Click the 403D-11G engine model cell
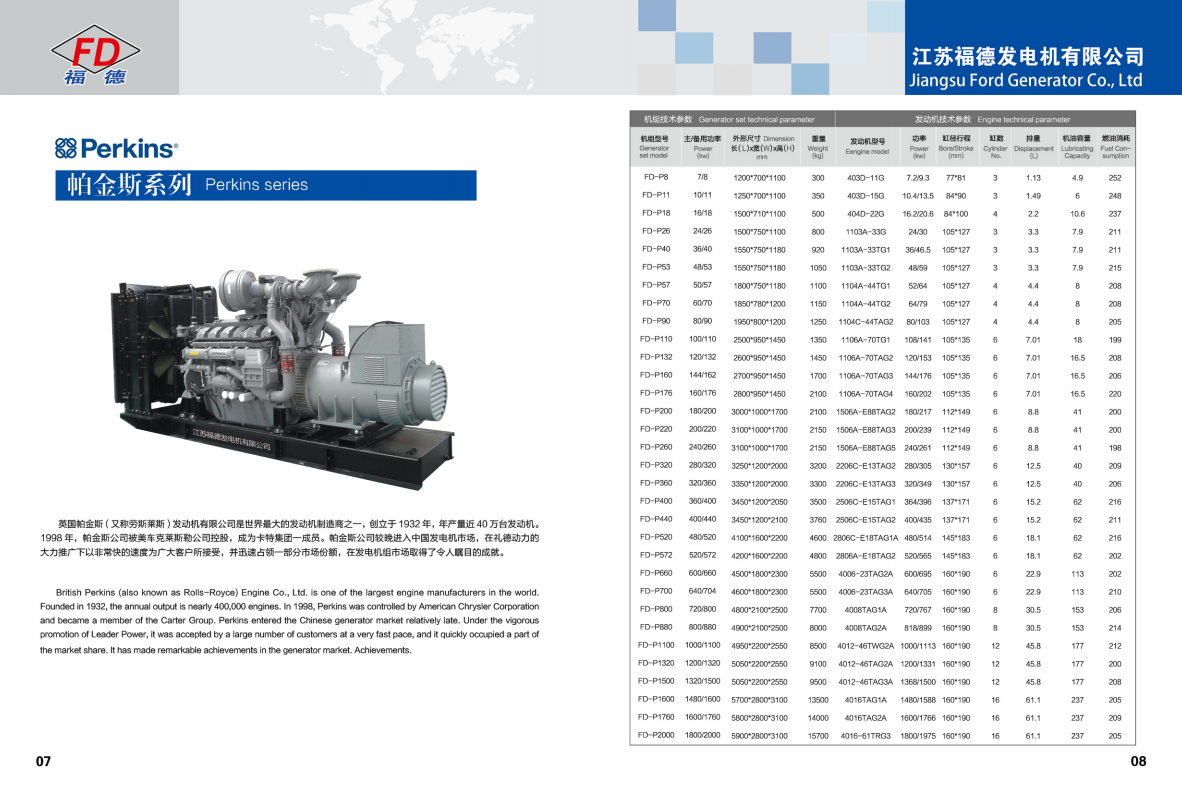This screenshot has width=1182, height=801. [x=865, y=178]
